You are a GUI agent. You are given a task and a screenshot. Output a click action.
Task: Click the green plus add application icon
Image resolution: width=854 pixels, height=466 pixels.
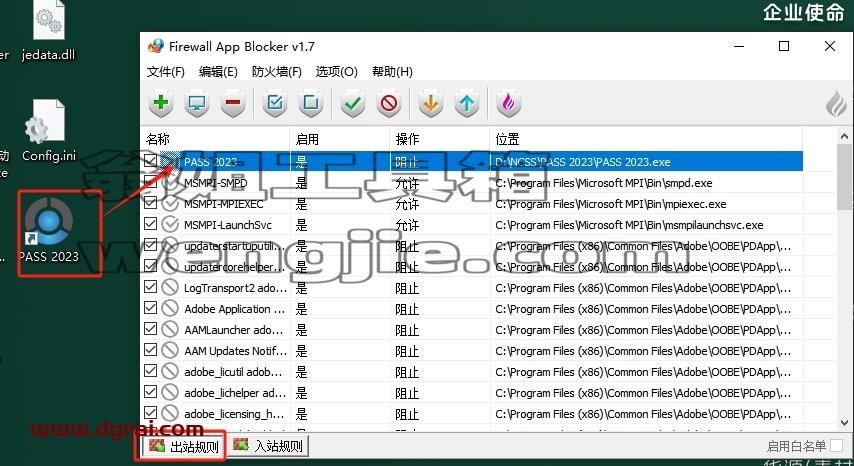[x=161, y=103]
